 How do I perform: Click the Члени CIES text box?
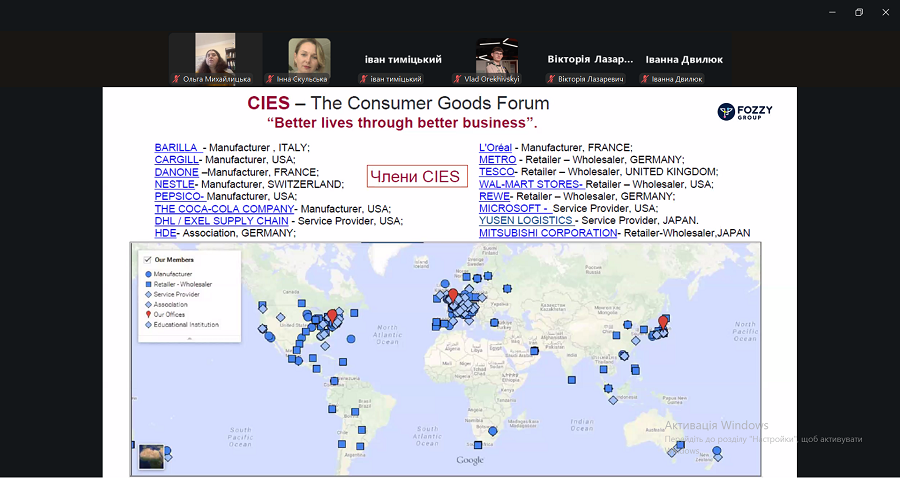coord(415,177)
